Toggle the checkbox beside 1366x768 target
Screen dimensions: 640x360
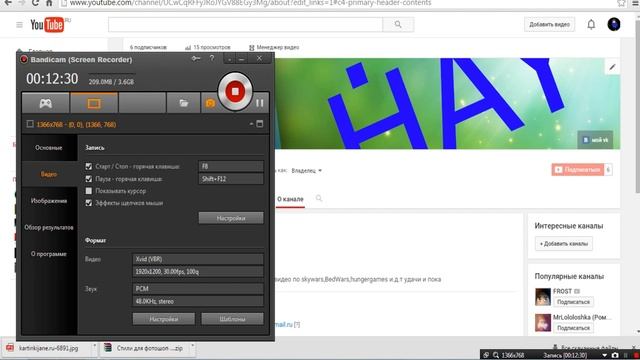click(x=30, y=124)
